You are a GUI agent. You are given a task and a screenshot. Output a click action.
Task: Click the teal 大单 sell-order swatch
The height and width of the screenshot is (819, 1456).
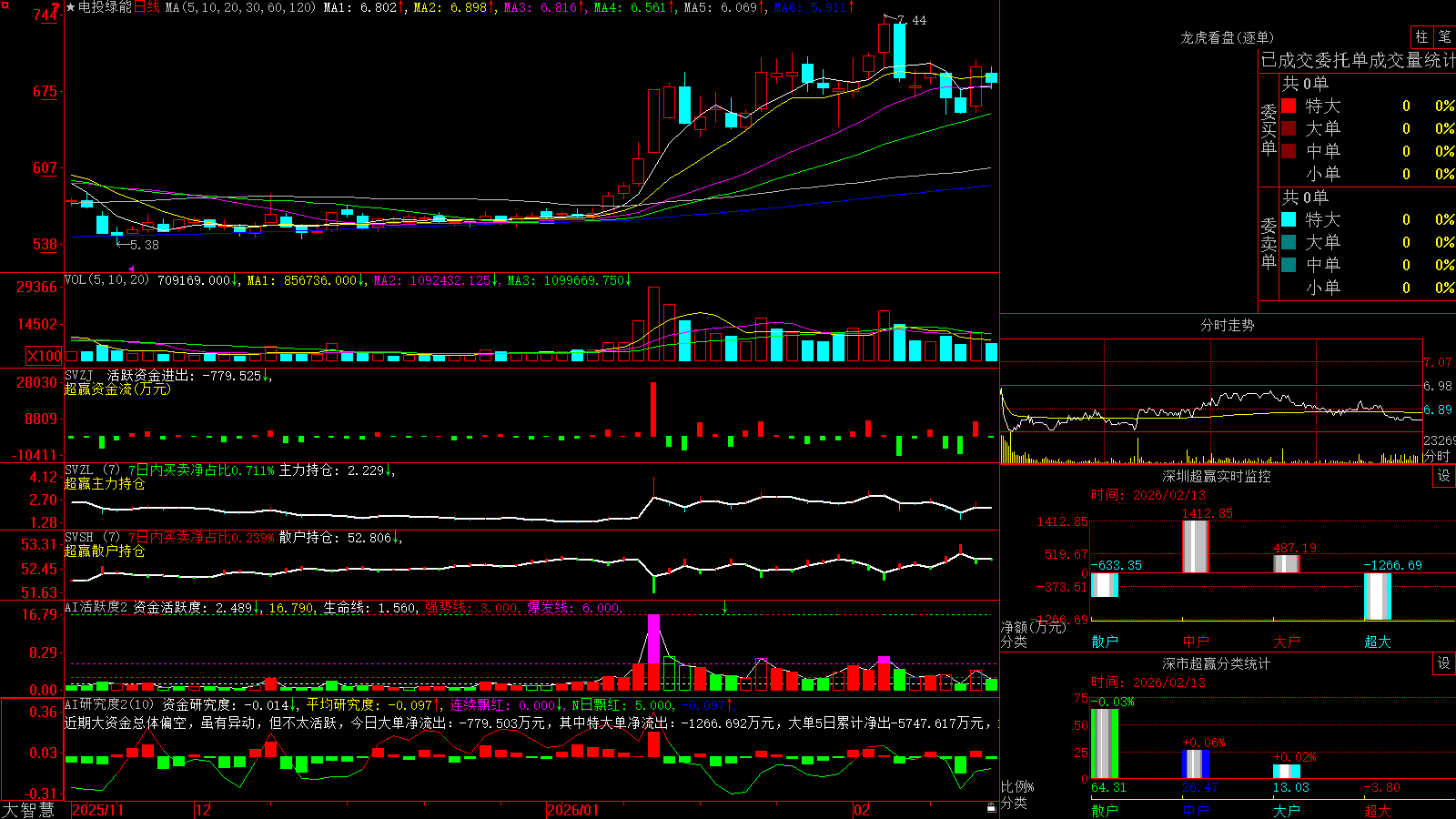point(1289,242)
